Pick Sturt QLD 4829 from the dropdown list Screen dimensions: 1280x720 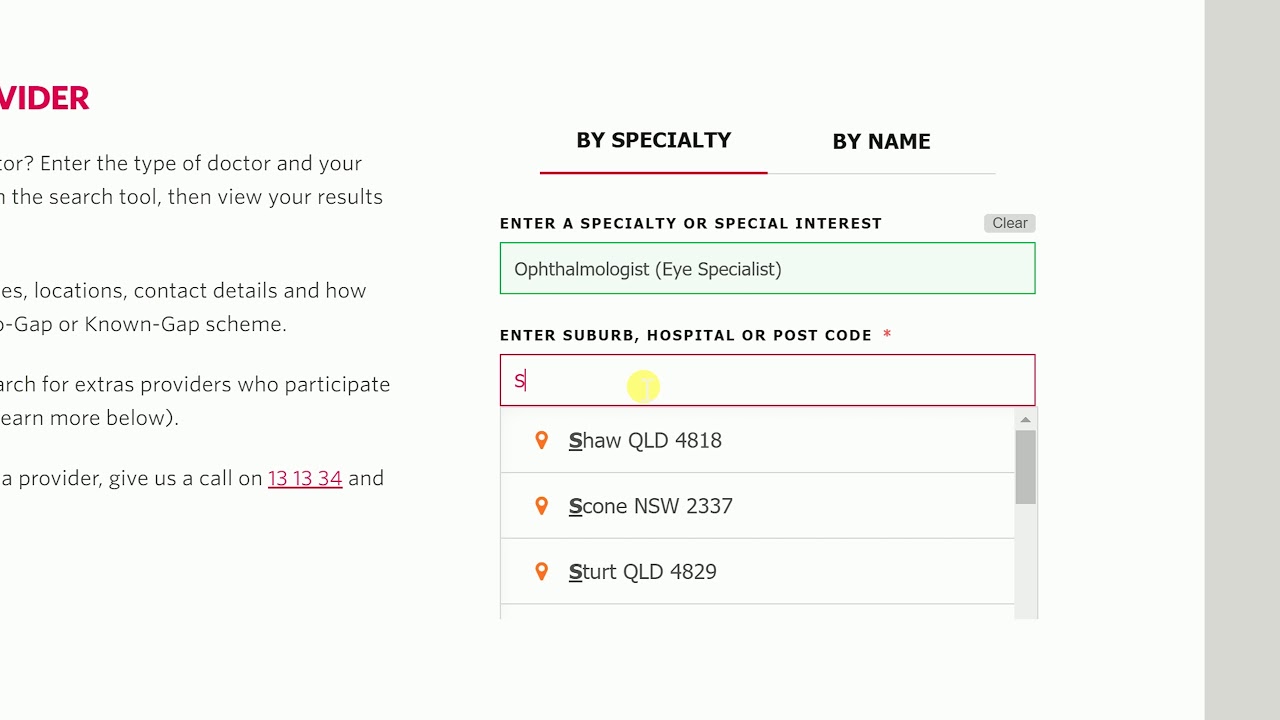click(643, 572)
